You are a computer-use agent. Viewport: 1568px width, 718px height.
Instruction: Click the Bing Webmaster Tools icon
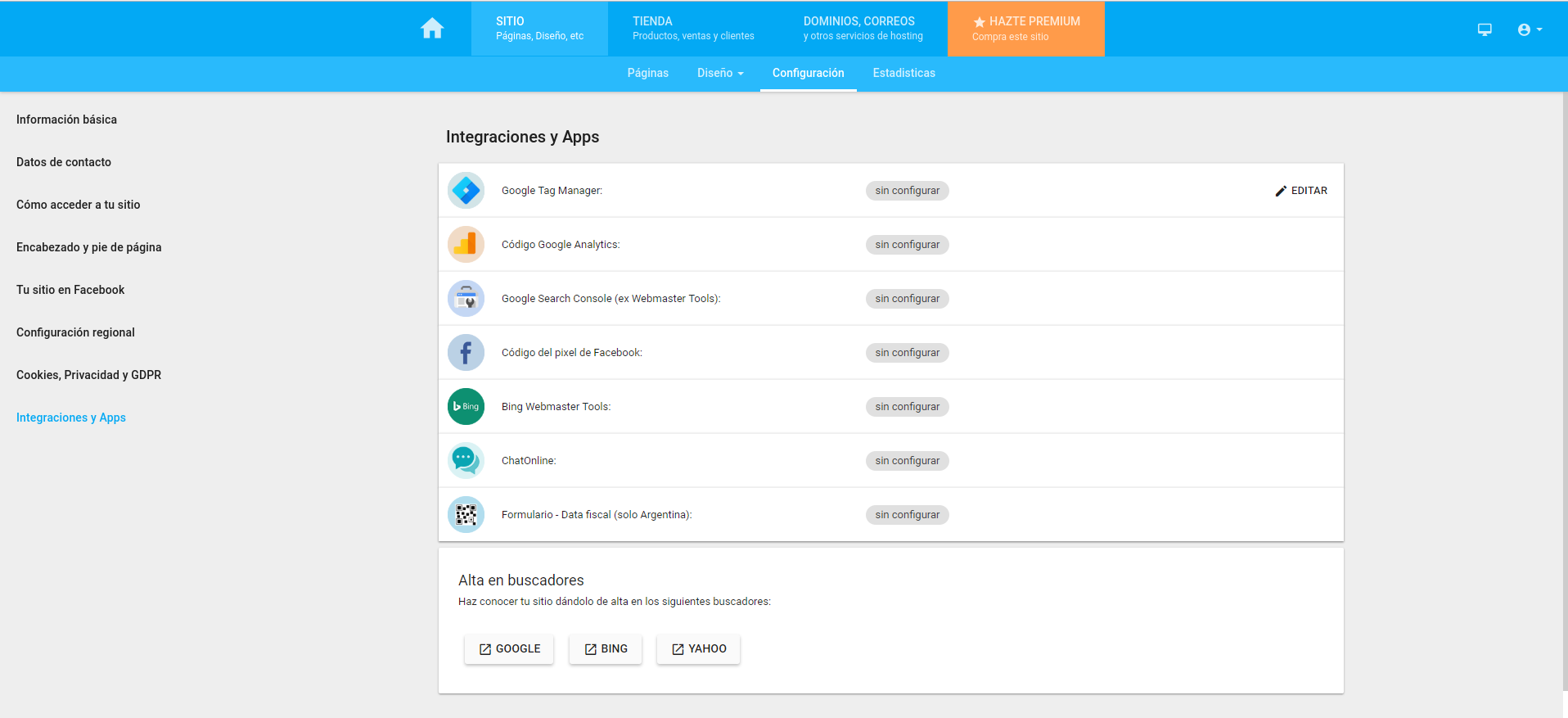pos(466,407)
